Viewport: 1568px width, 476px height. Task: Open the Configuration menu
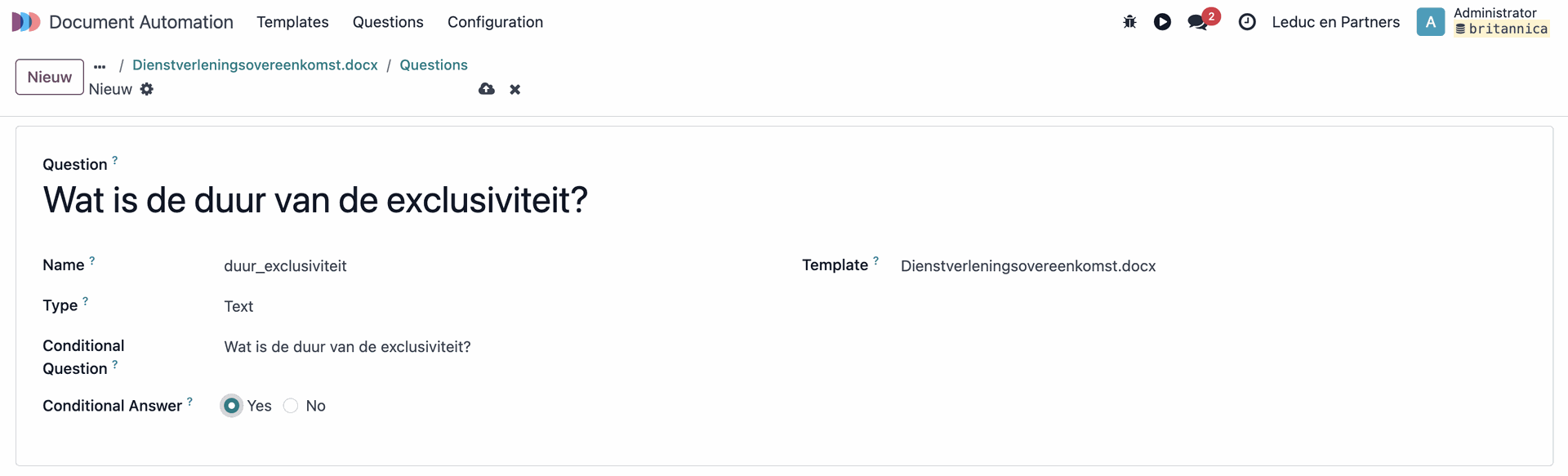pos(495,22)
